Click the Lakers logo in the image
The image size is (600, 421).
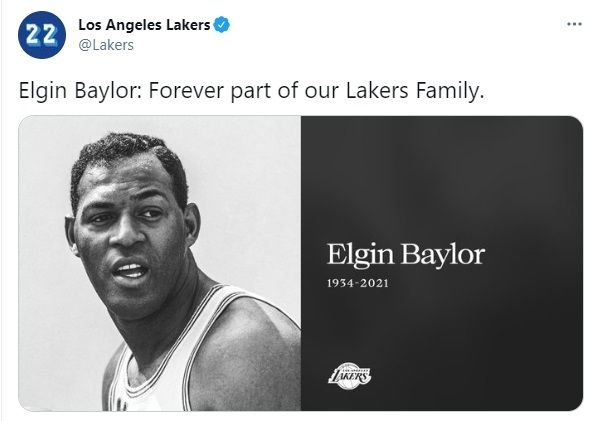(x=350, y=374)
